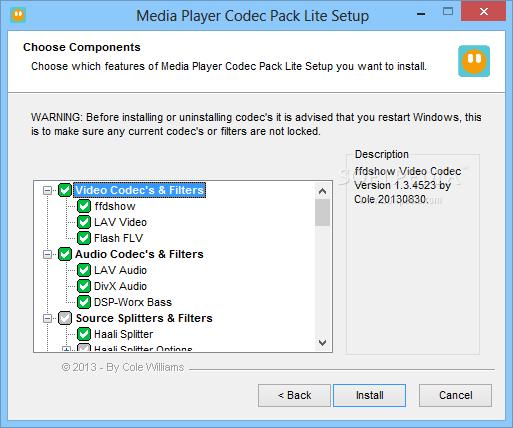Click the scroll down arrow of component list

(x=322, y=343)
